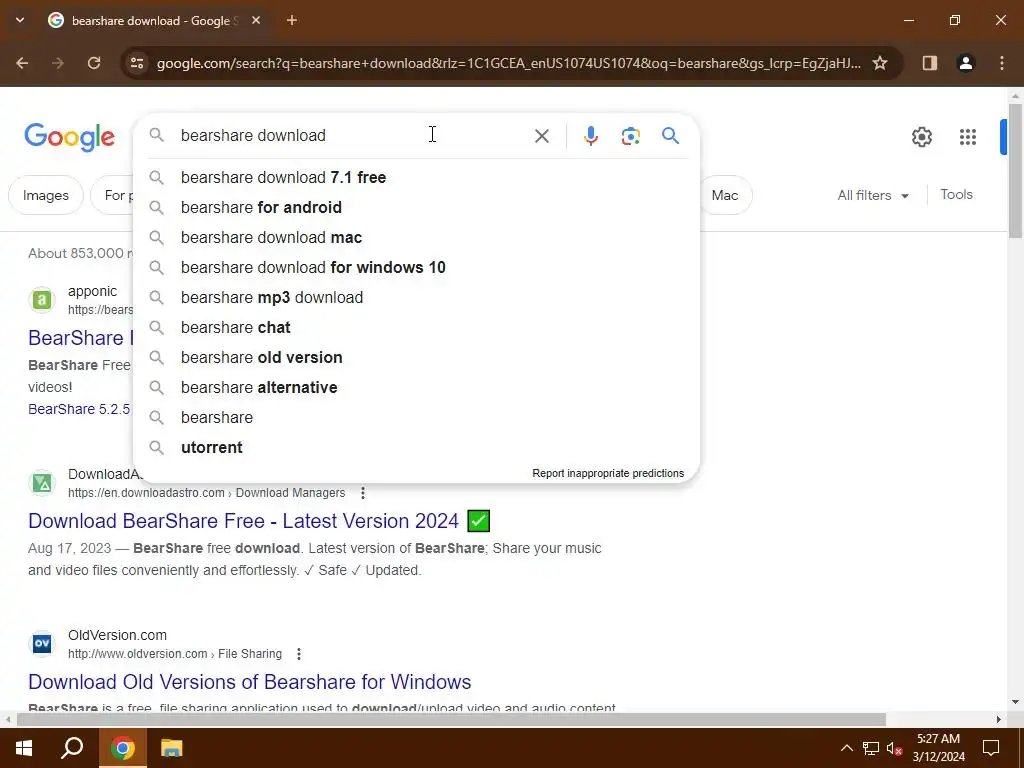The height and width of the screenshot is (768, 1024).
Task: Bookmark this page with the star icon
Action: click(x=880, y=63)
